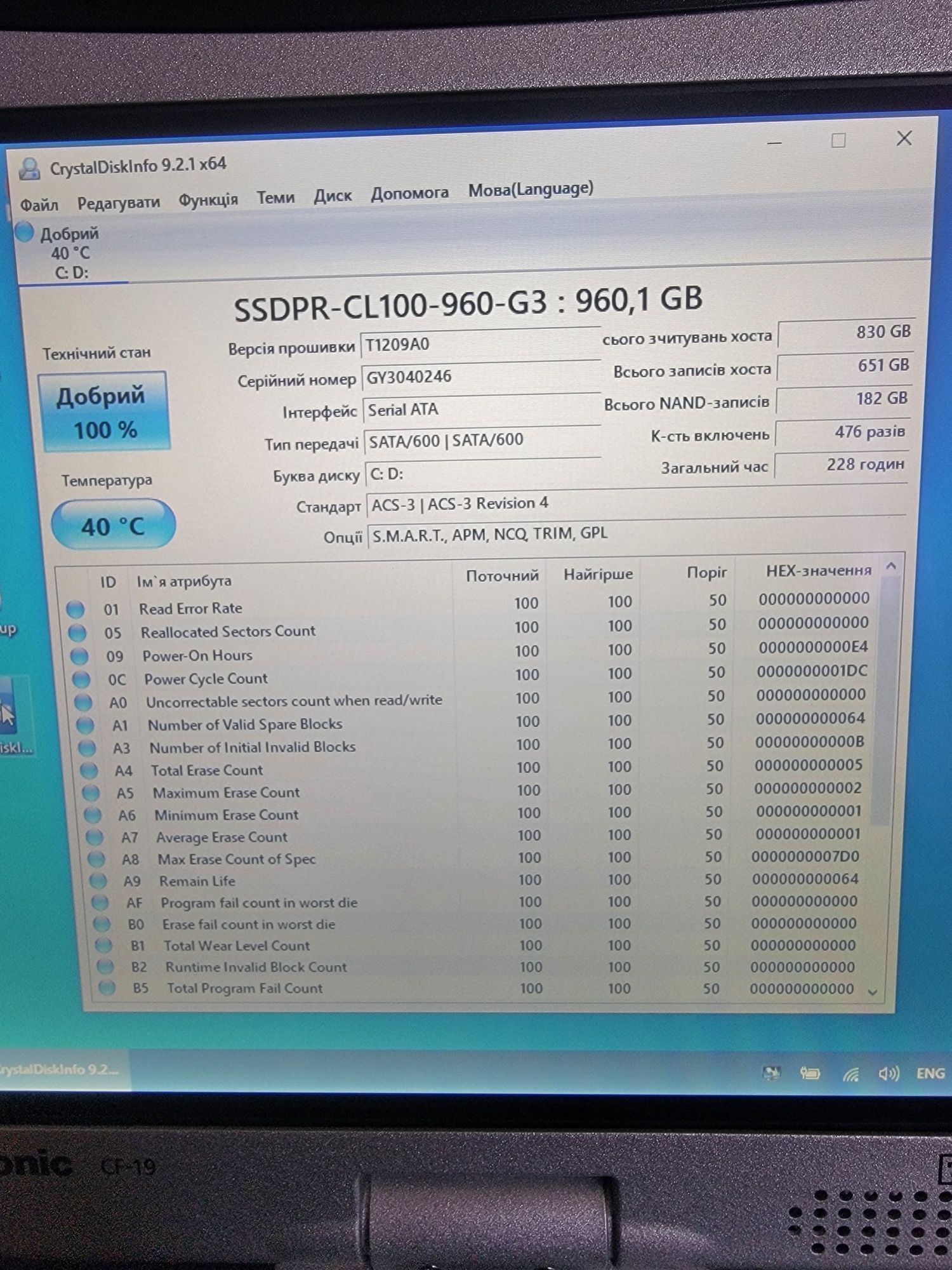Click the Serial ATA interface field
The height and width of the screenshot is (1270, 952).
pyautogui.click(x=482, y=409)
